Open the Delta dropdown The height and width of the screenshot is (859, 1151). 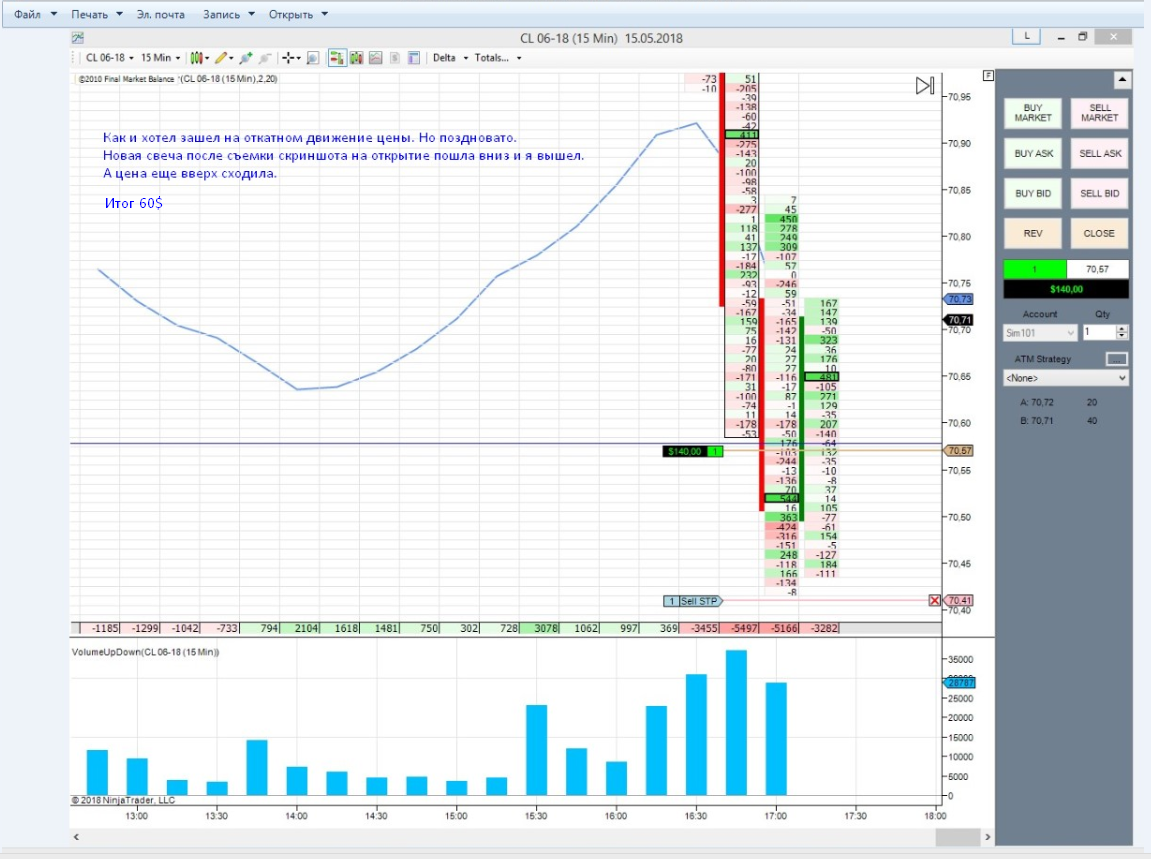point(450,58)
